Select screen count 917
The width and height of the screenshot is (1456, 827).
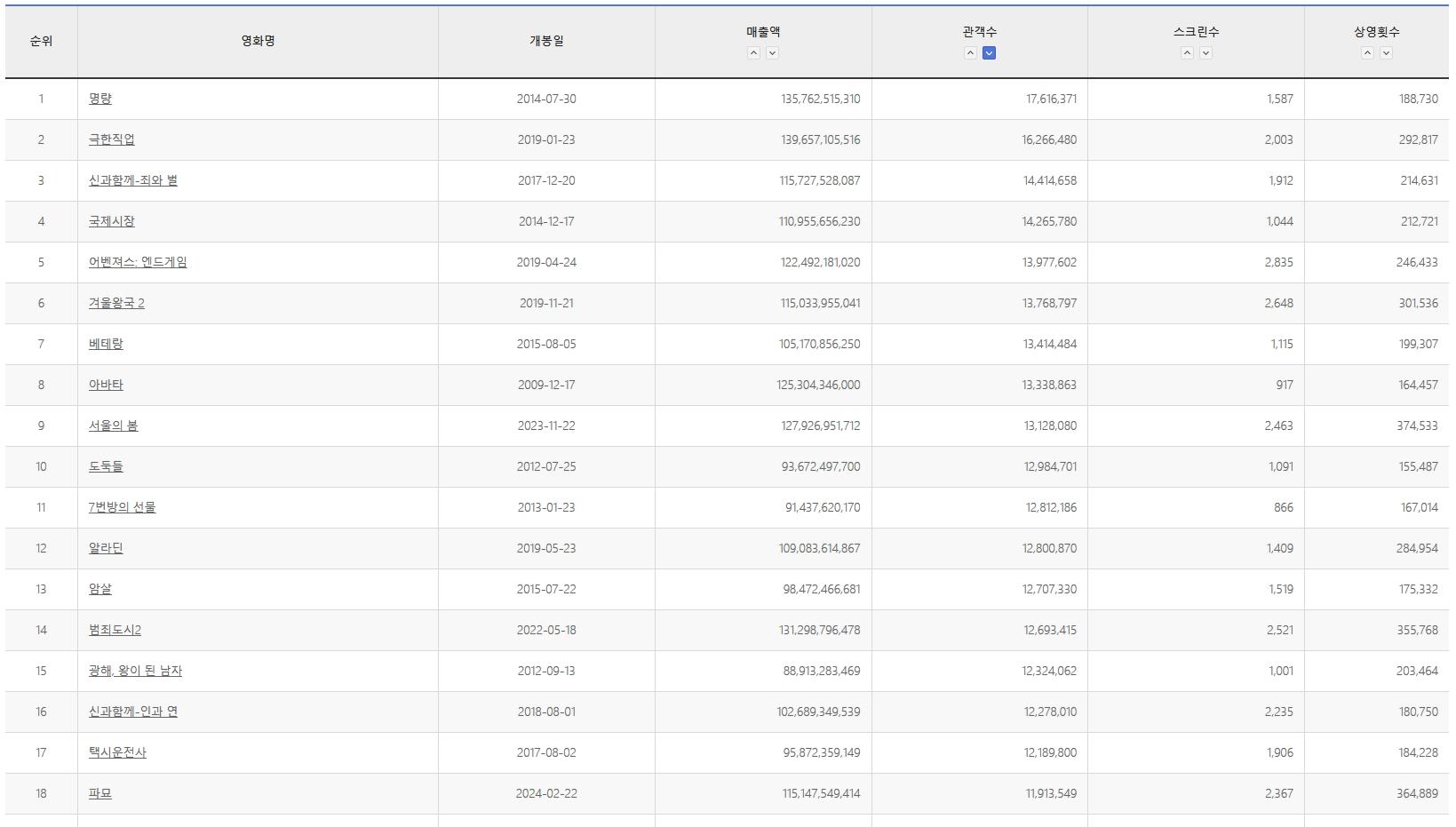pyautogui.click(x=1284, y=385)
